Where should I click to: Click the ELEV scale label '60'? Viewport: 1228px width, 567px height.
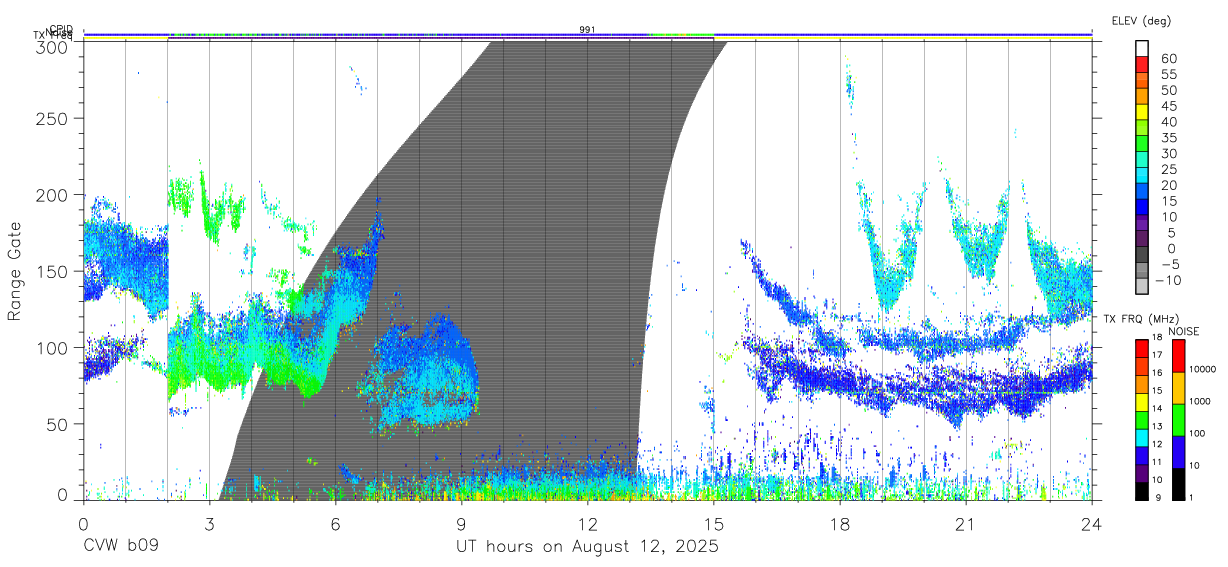tap(1168, 59)
